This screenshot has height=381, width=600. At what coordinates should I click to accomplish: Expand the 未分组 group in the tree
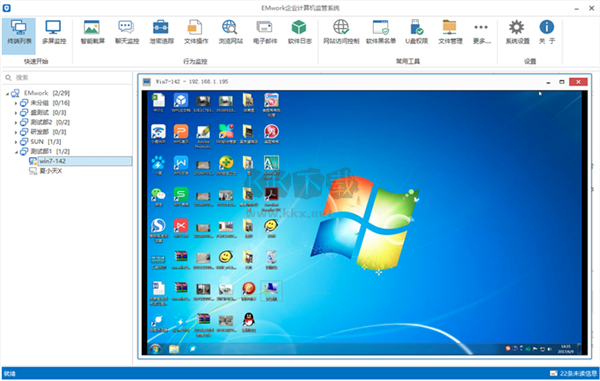point(16,103)
